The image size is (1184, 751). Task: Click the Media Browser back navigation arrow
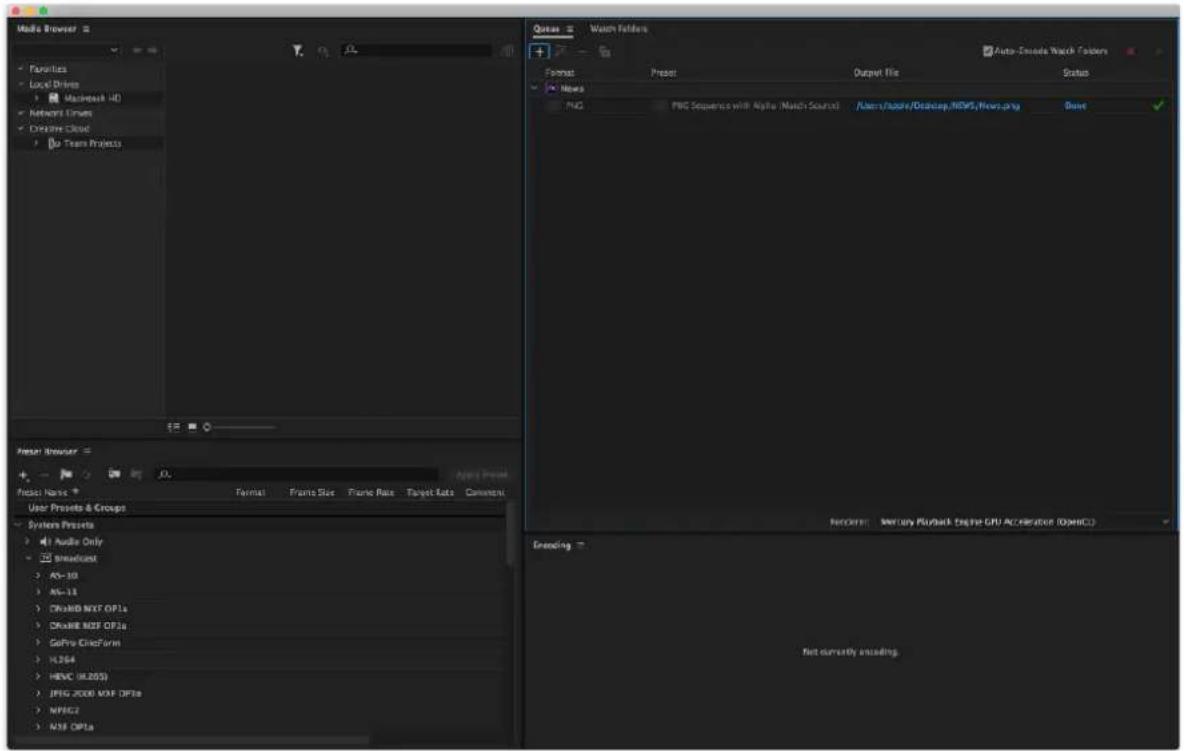point(137,50)
